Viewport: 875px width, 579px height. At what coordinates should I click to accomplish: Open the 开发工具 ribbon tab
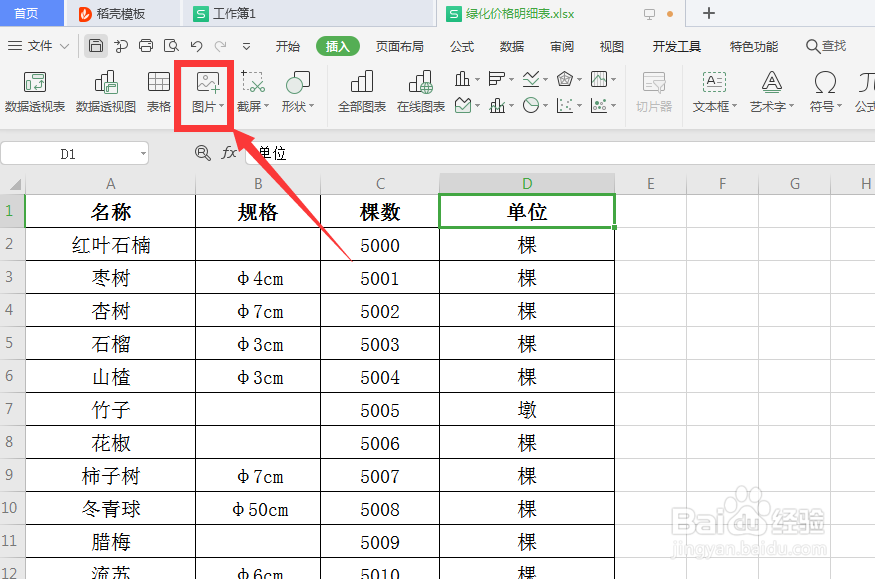(676, 46)
